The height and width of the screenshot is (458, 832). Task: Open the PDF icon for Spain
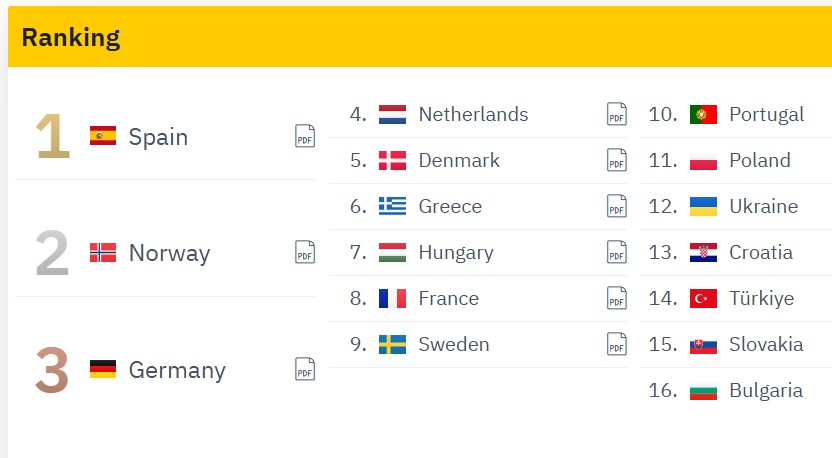pyautogui.click(x=305, y=136)
